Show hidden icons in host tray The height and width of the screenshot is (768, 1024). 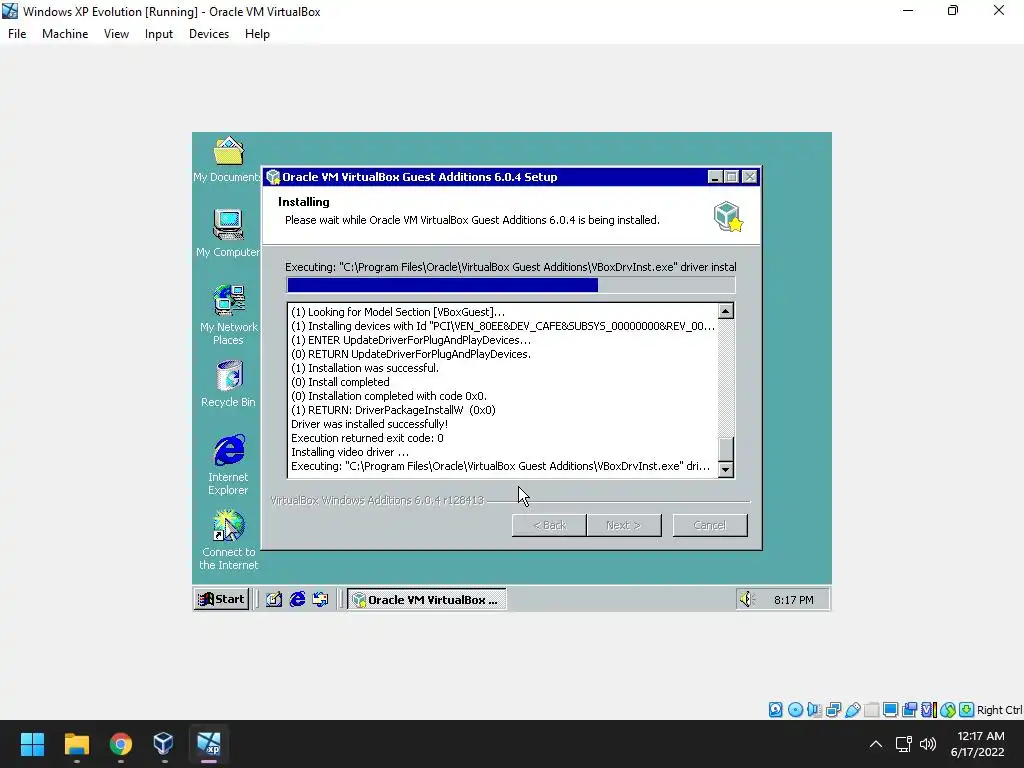point(876,744)
